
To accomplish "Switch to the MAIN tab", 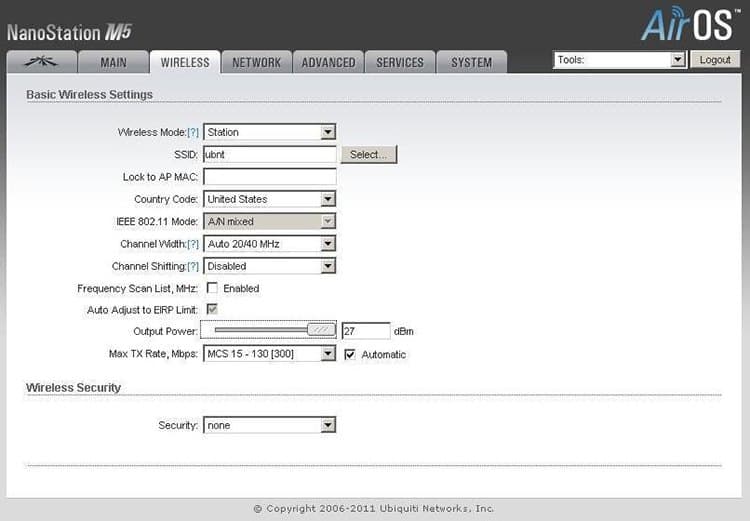I will [113, 62].
